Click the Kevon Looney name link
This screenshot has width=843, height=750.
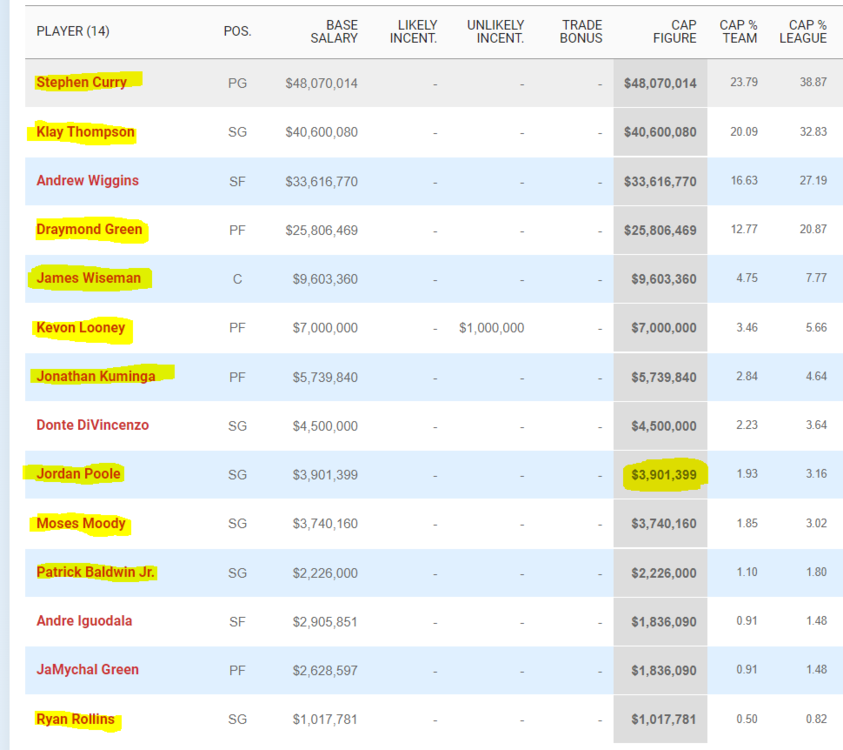pyautogui.click(x=81, y=328)
